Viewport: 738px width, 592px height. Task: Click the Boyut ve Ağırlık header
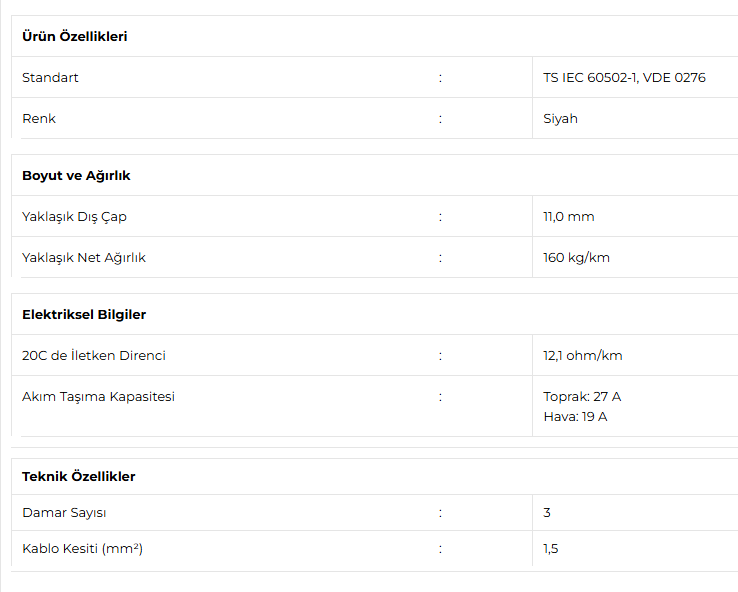[x=76, y=176]
